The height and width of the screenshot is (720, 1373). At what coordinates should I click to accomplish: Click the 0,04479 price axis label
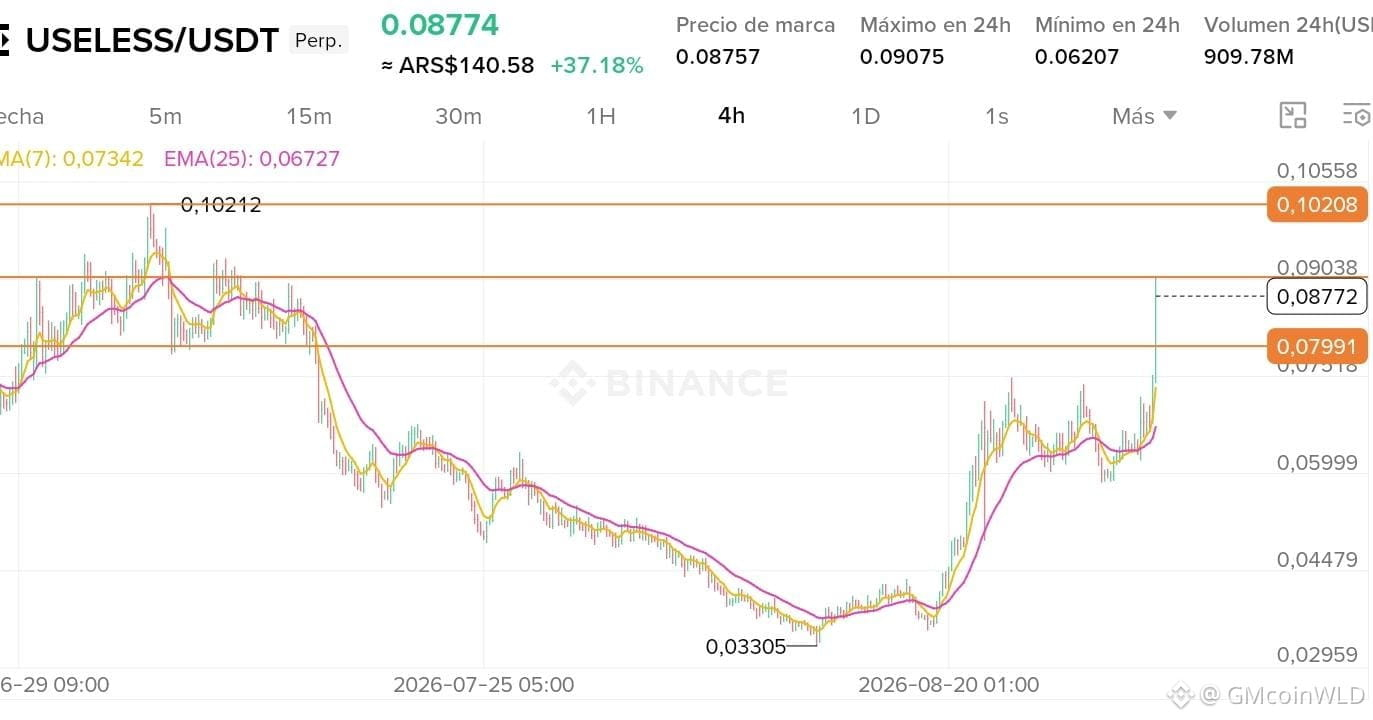[1317, 559]
